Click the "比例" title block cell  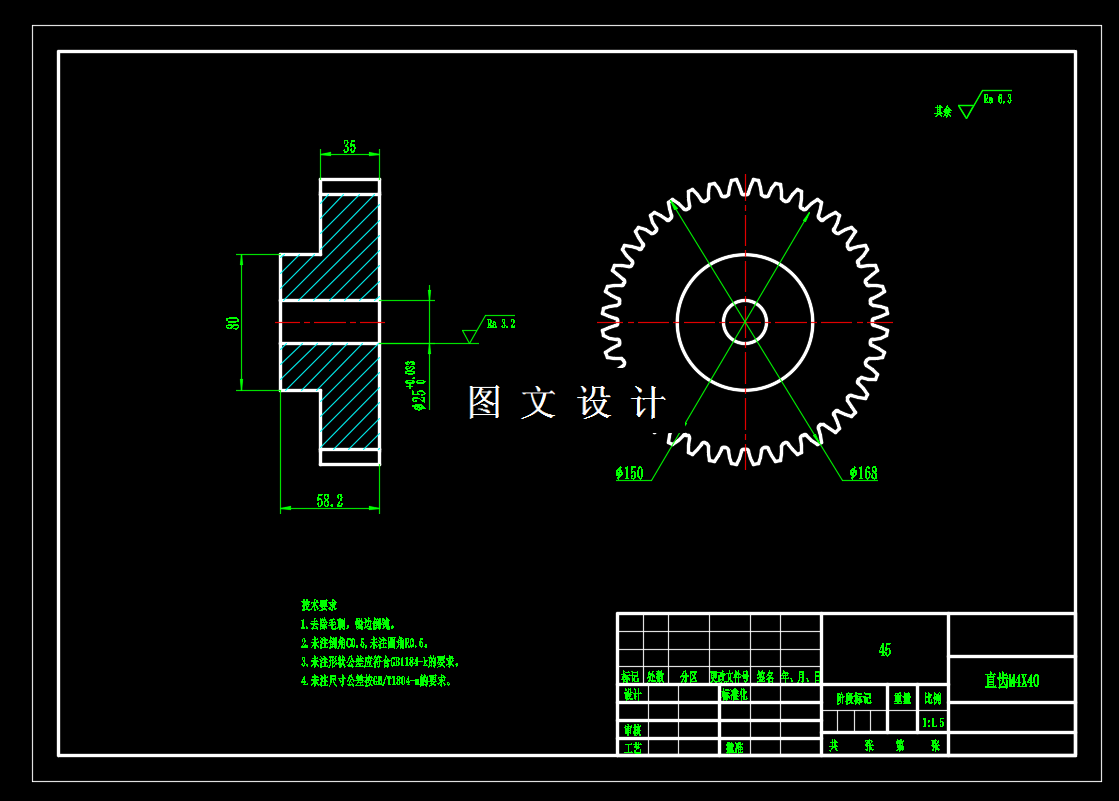tap(933, 698)
